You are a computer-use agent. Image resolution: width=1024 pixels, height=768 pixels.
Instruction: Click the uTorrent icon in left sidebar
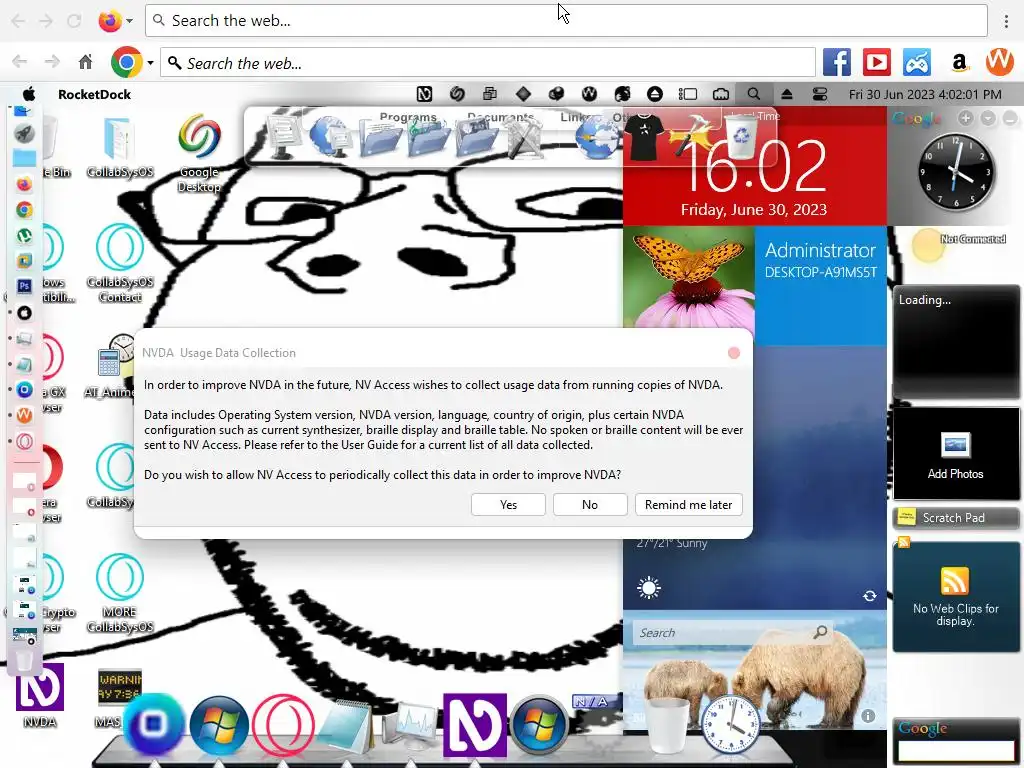(24, 235)
